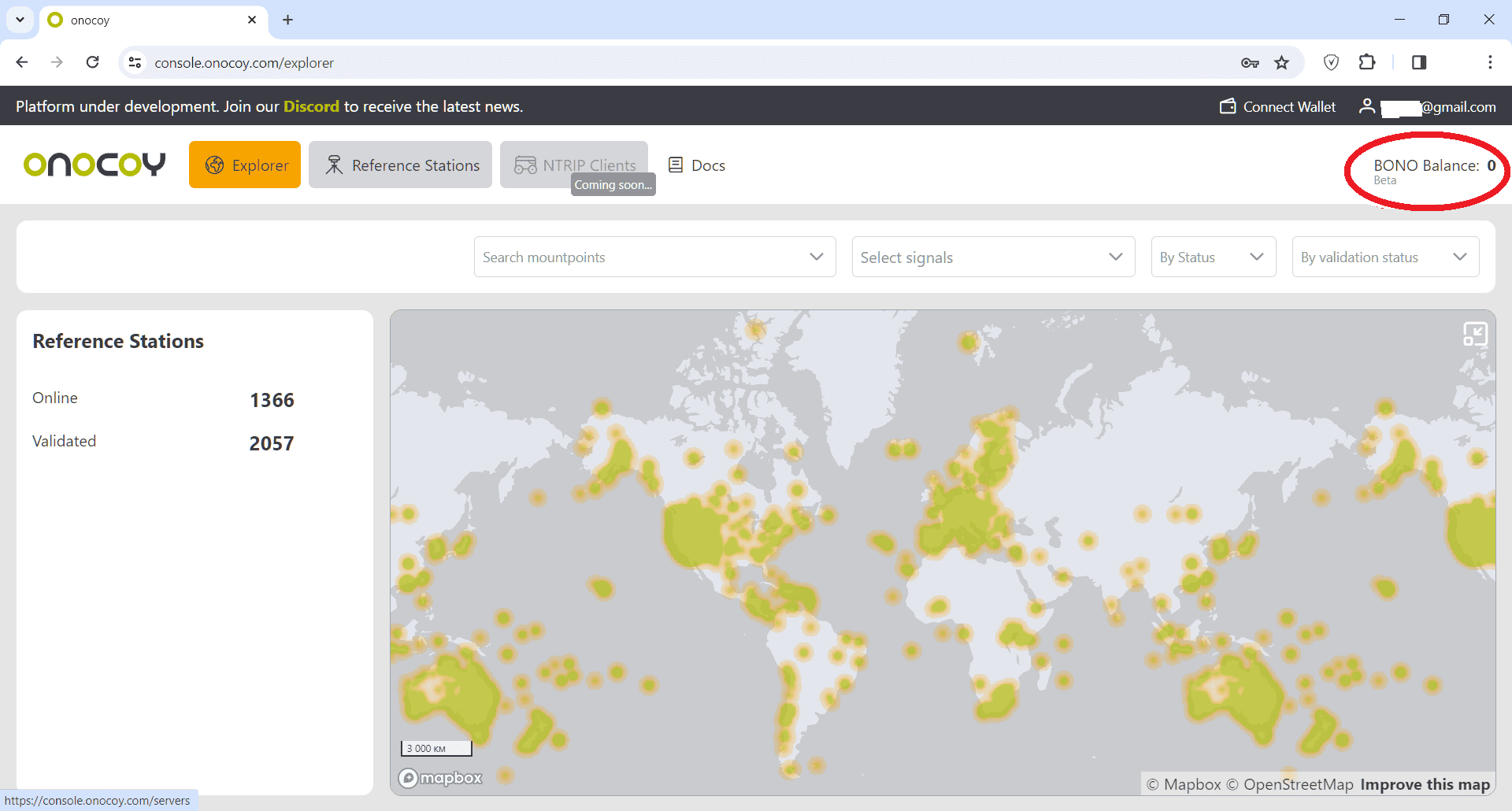The width and height of the screenshot is (1512, 811).
Task: Open the saved passwords key icon
Action: click(x=1250, y=62)
